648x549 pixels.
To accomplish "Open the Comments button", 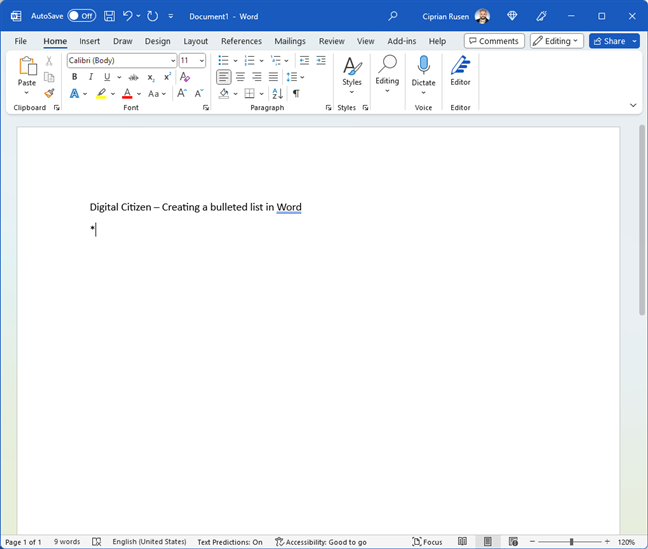I will tap(494, 41).
